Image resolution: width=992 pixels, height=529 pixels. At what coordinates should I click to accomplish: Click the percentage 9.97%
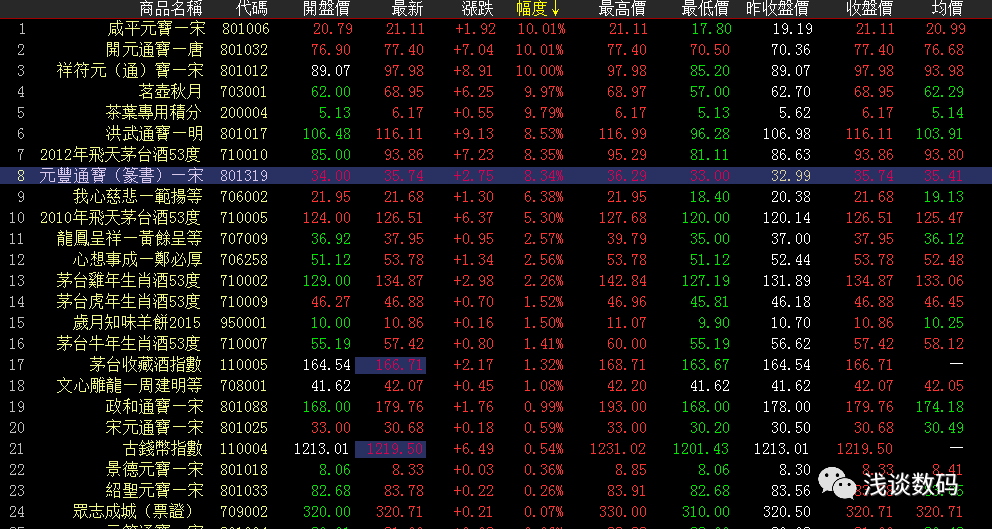click(x=542, y=92)
